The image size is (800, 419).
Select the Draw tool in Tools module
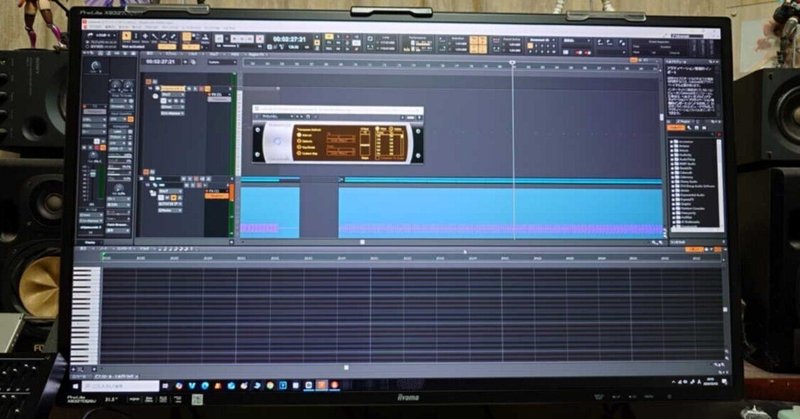(x=164, y=36)
